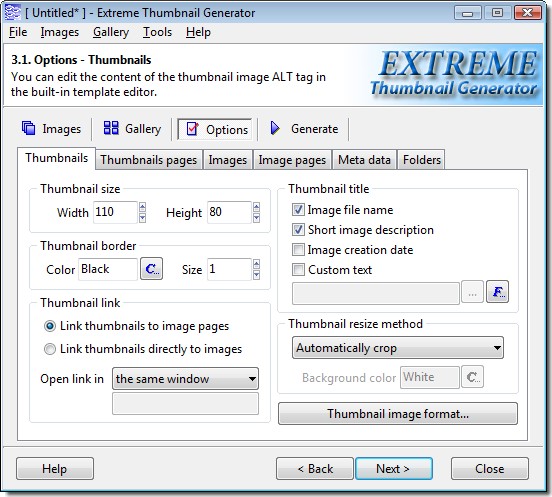Open the Images menu
Screen dimensions: 552x497
[x=59, y=32]
